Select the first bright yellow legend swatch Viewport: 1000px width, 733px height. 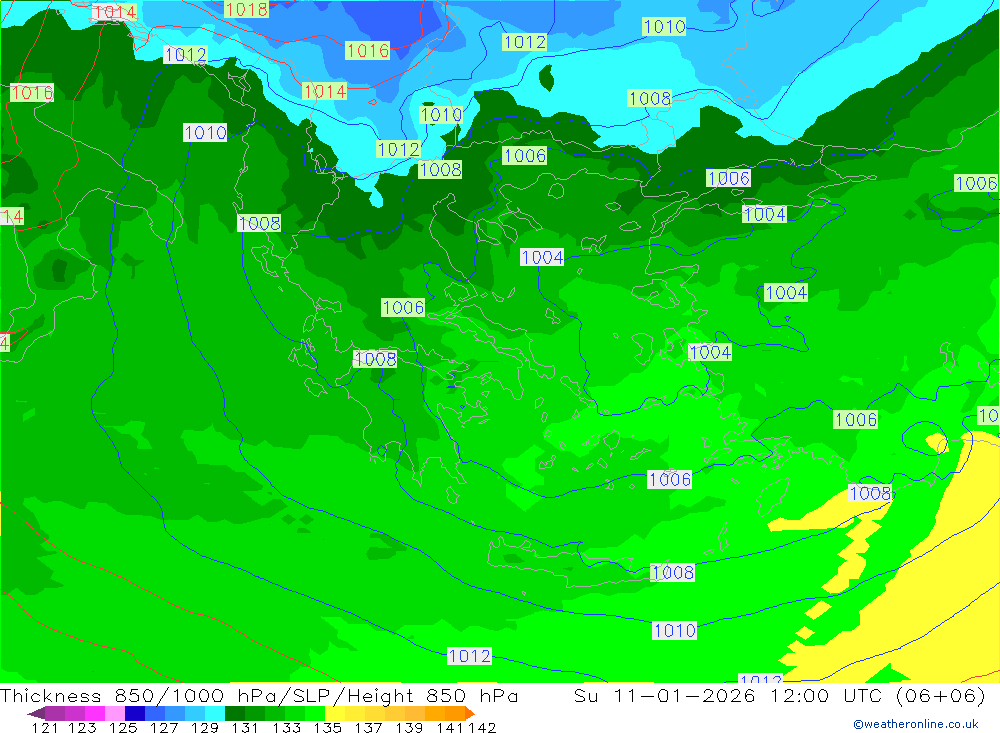(x=335, y=713)
